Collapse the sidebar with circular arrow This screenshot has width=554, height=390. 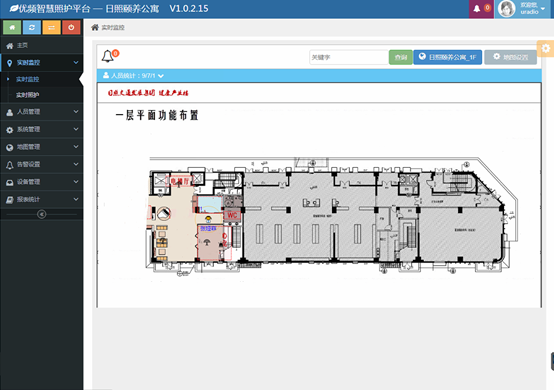point(42,214)
